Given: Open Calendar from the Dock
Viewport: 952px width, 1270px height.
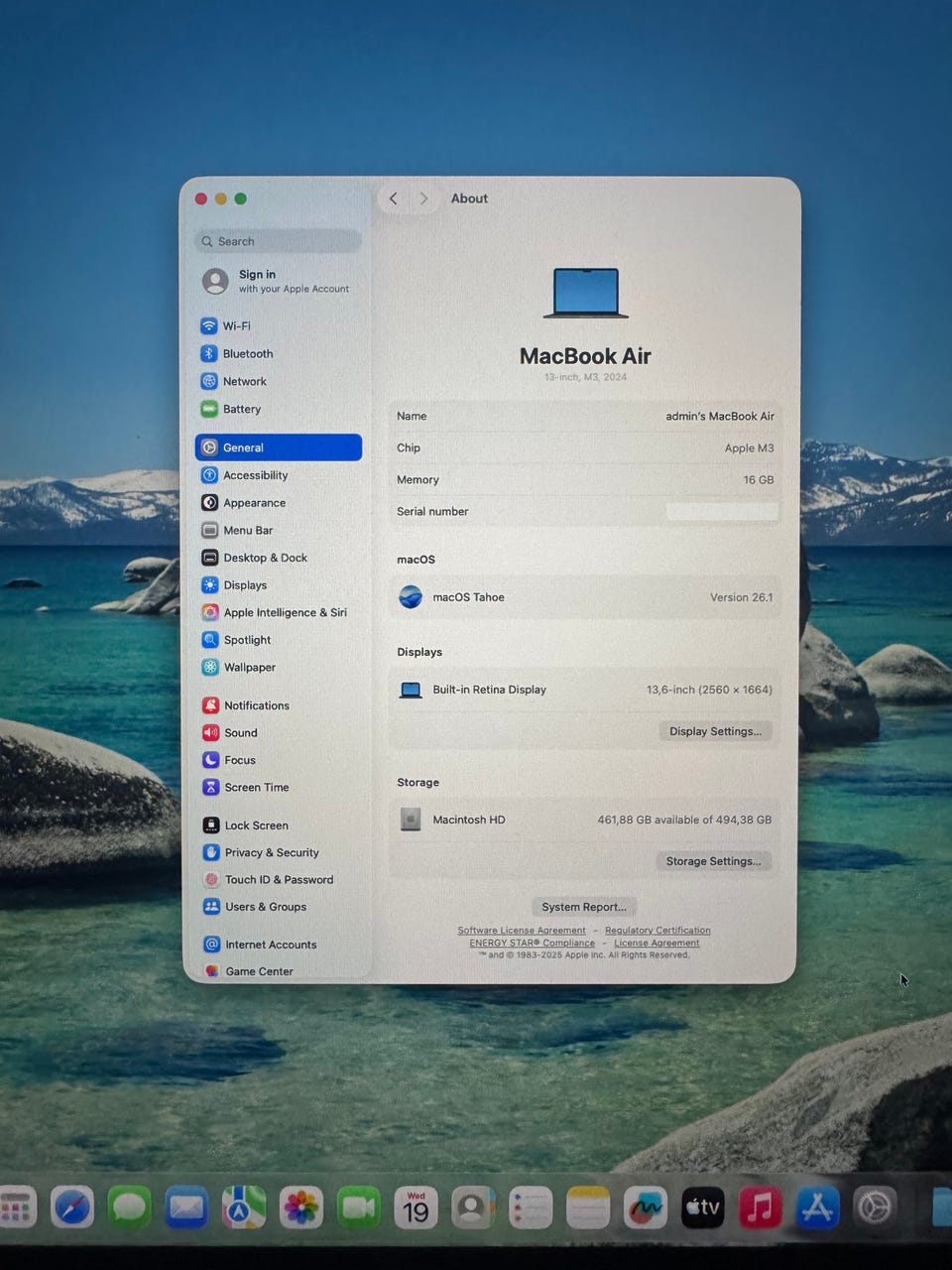Looking at the screenshot, I should coord(416,1208).
